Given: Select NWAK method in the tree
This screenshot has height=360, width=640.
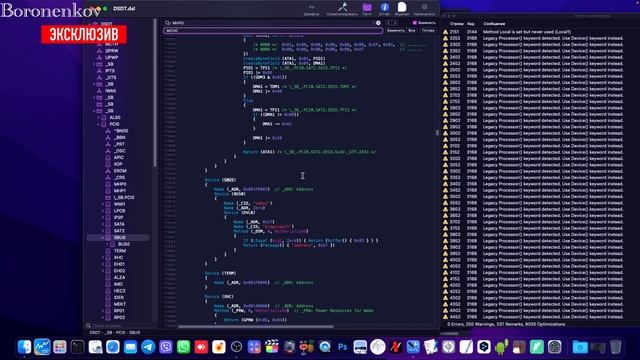Looking at the screenshot, I should tap(111, 91).
